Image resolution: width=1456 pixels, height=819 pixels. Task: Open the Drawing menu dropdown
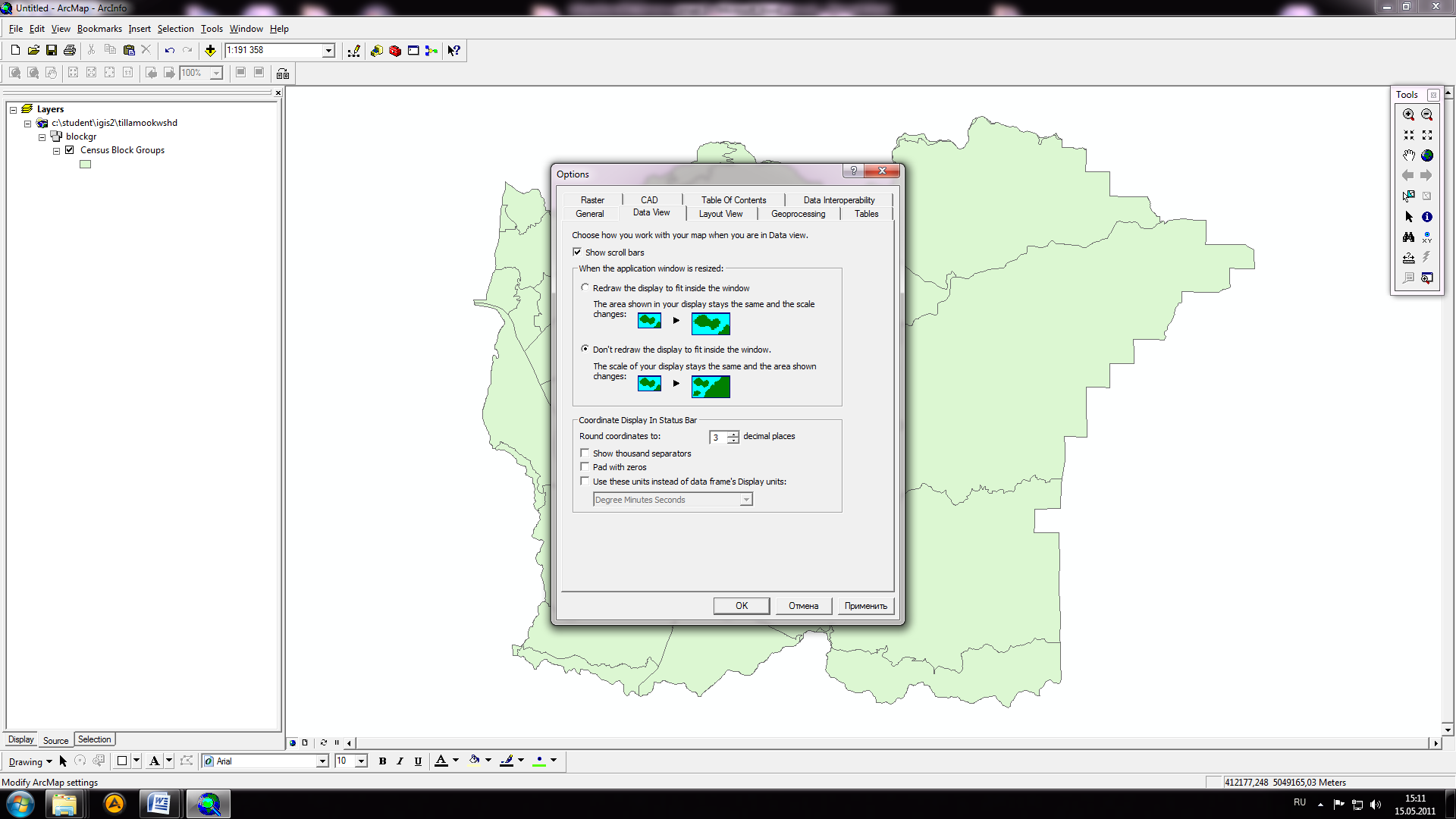click(x=30, y=761)
